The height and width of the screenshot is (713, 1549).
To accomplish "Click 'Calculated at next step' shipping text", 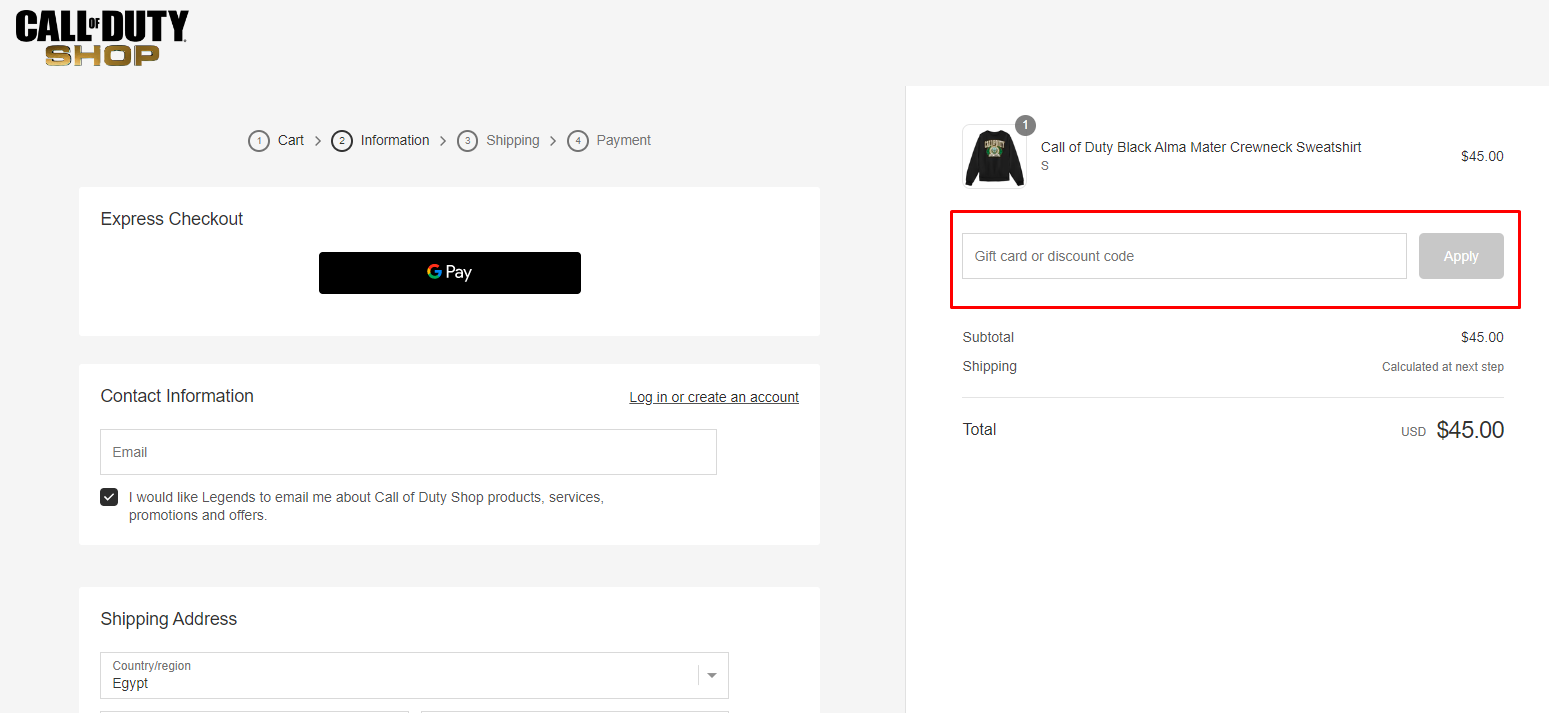I will (x=1443, y=367).
